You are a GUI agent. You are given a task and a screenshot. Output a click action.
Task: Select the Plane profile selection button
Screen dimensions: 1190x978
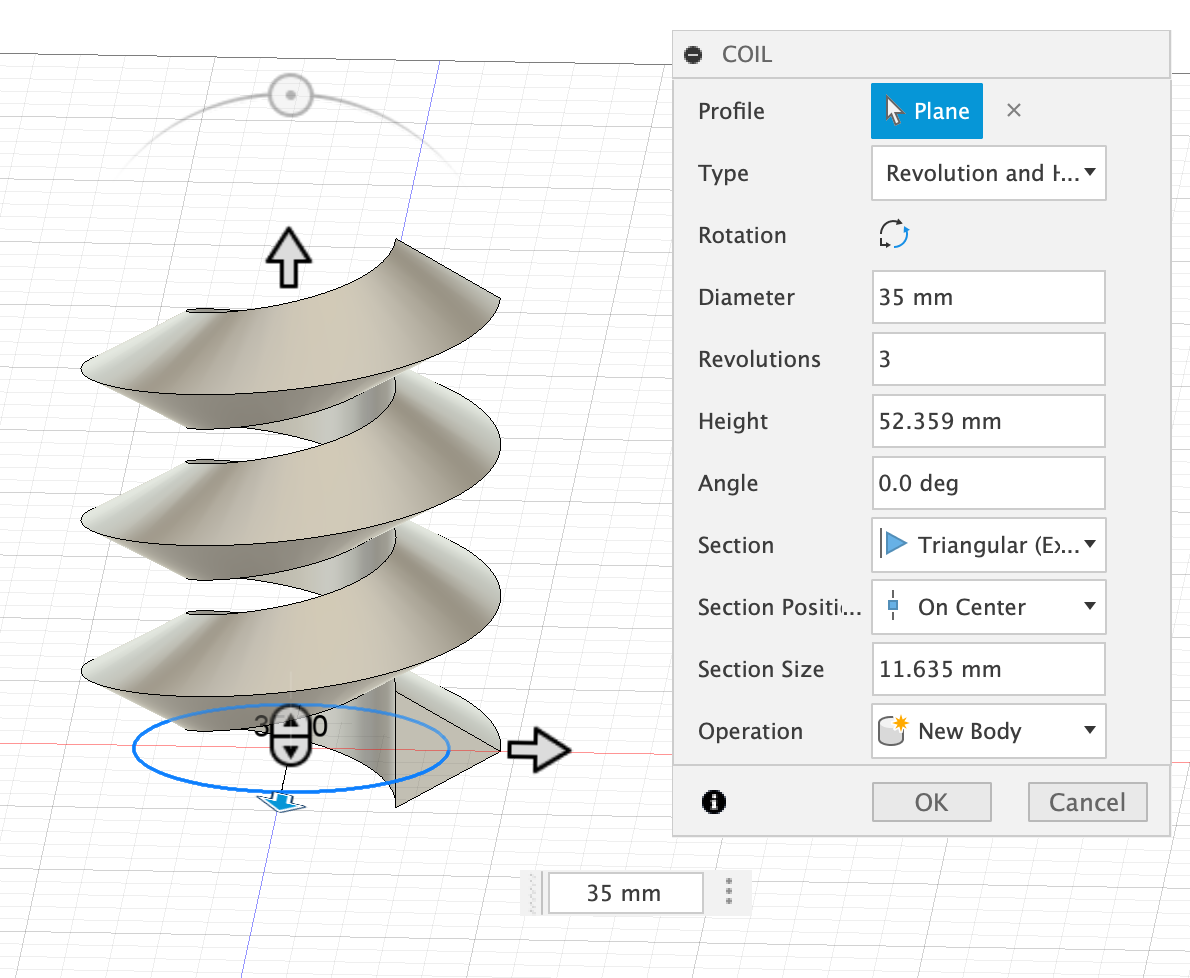click(926, 110)
